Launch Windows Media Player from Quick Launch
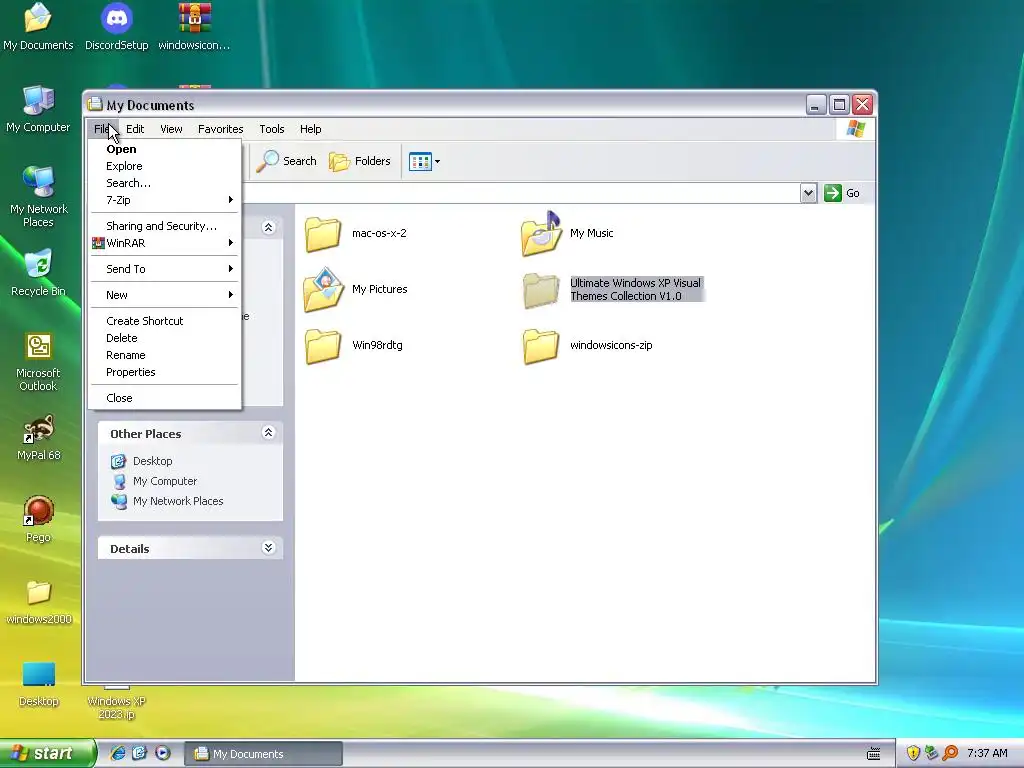Screen dimensions: 1024x768 (x=163, y=753)
